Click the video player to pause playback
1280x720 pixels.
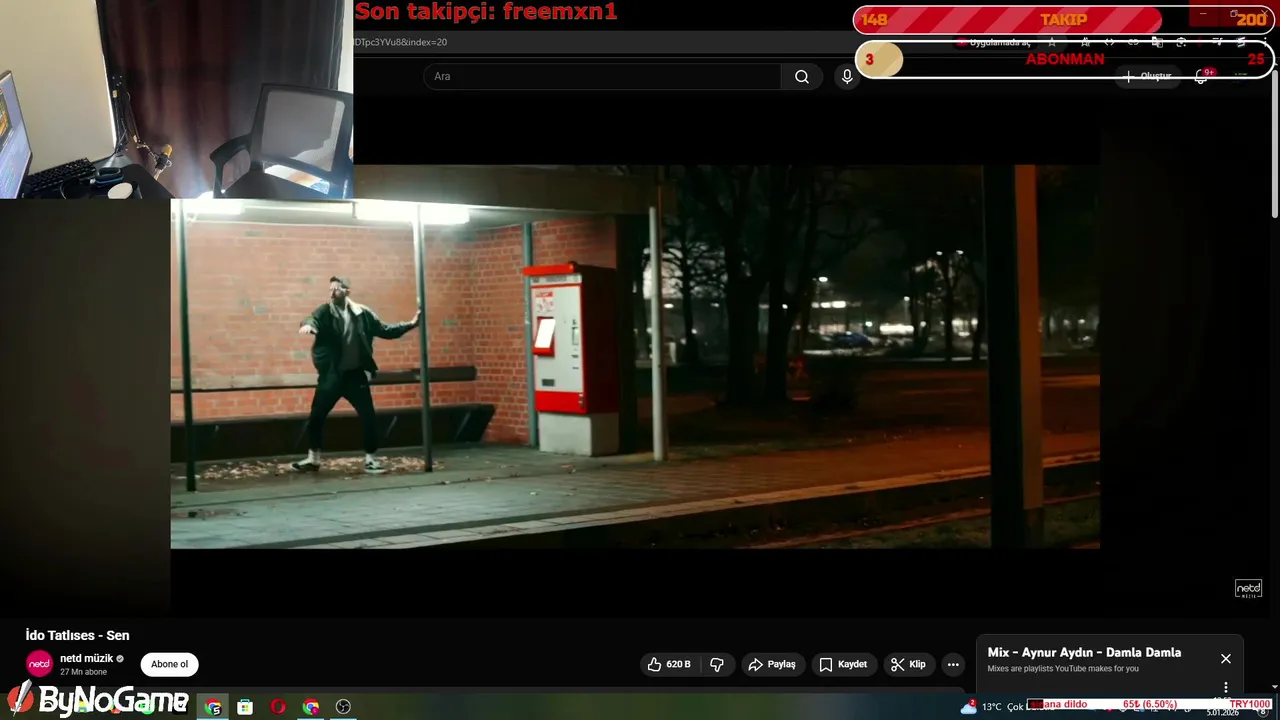pos(635,356)
